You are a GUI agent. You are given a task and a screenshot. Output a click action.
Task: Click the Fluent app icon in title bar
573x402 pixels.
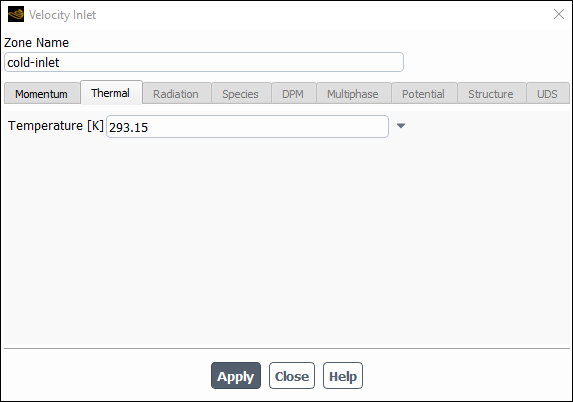16,14
